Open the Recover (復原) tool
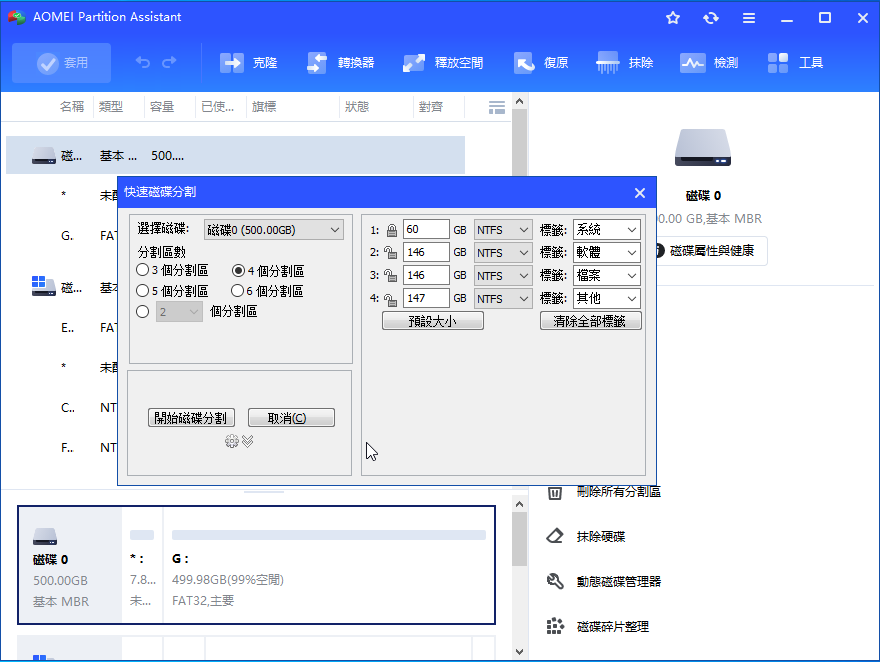The width and height of the screenshot is (880, 662). click(540, 63)
